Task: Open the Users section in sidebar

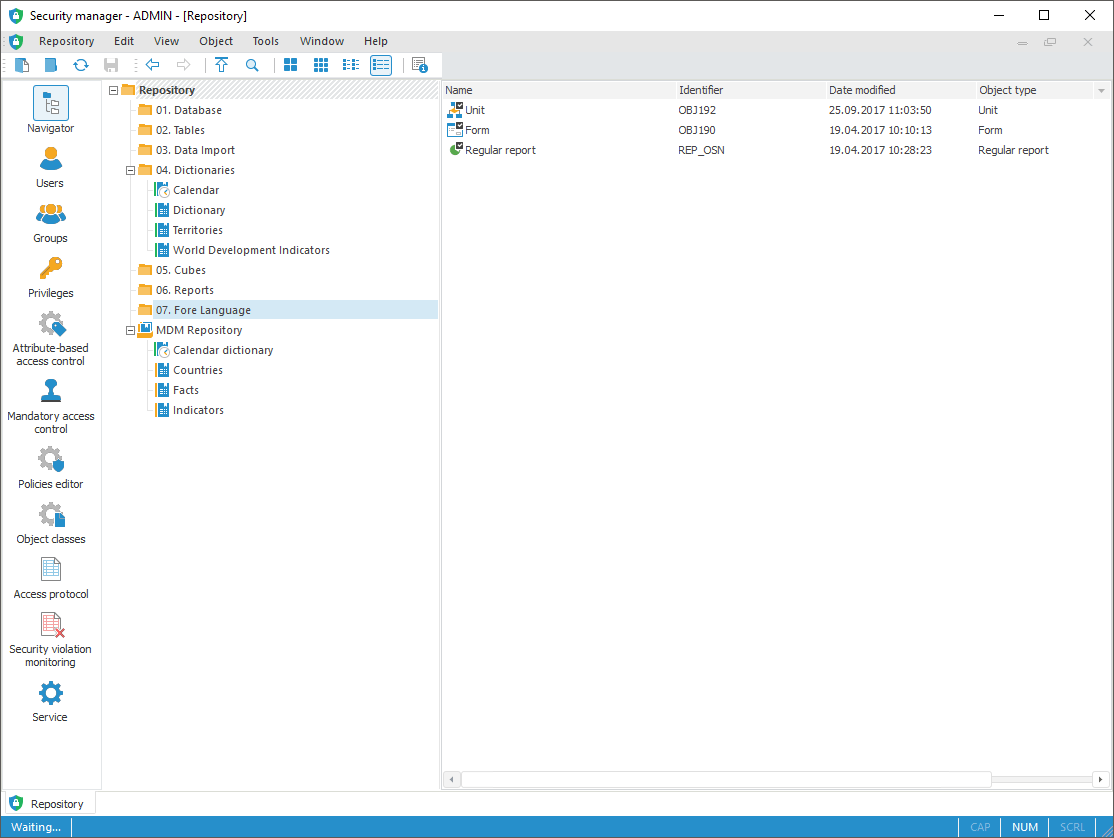Action: 50,166
